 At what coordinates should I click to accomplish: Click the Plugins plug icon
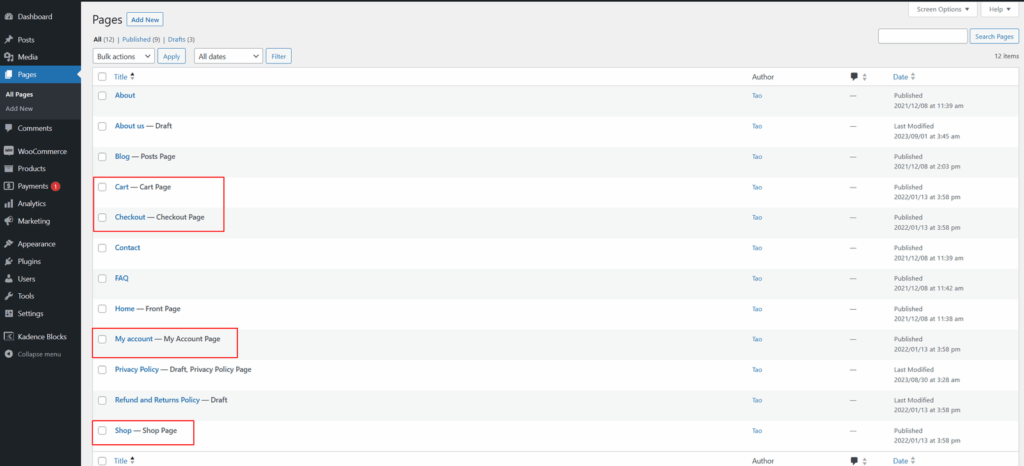click(9, 261)
